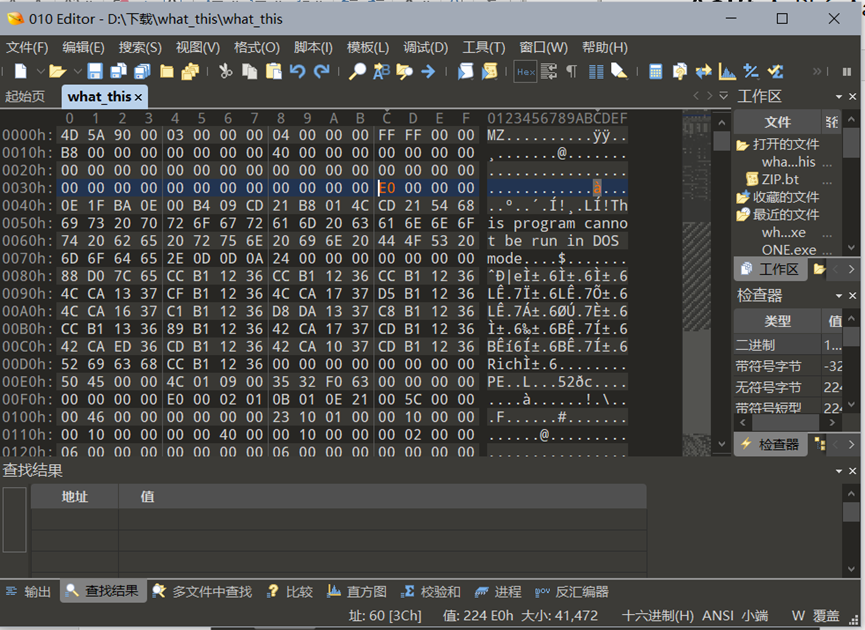Open the 搜索(S) menu
Screen dimensions: 865x630
[140, 47]
